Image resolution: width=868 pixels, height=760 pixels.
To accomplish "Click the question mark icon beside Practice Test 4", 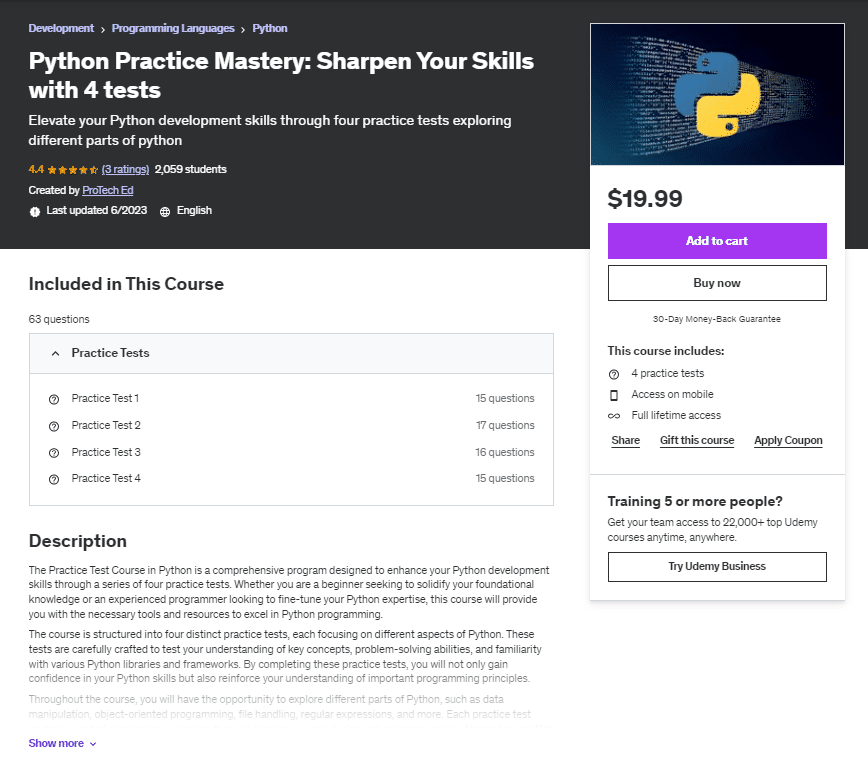I will (x=54, y=478).
